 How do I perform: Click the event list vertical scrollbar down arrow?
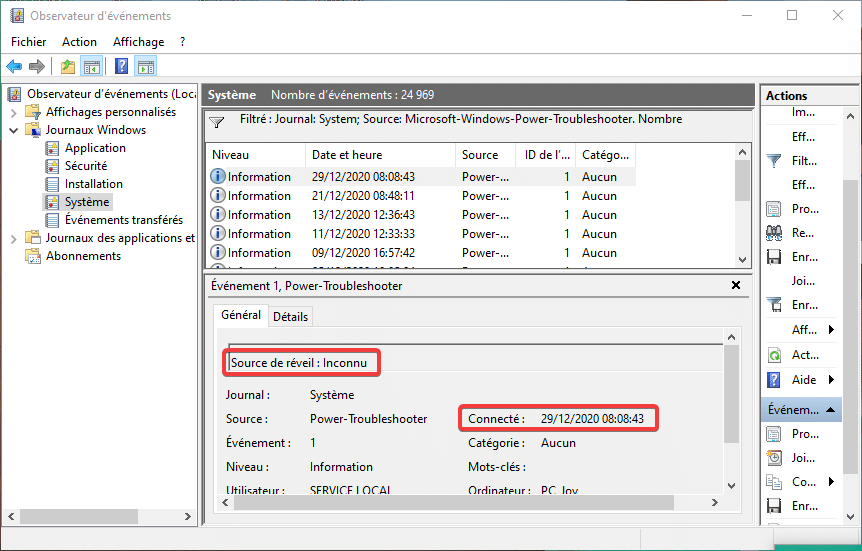[x=741, y=260]
